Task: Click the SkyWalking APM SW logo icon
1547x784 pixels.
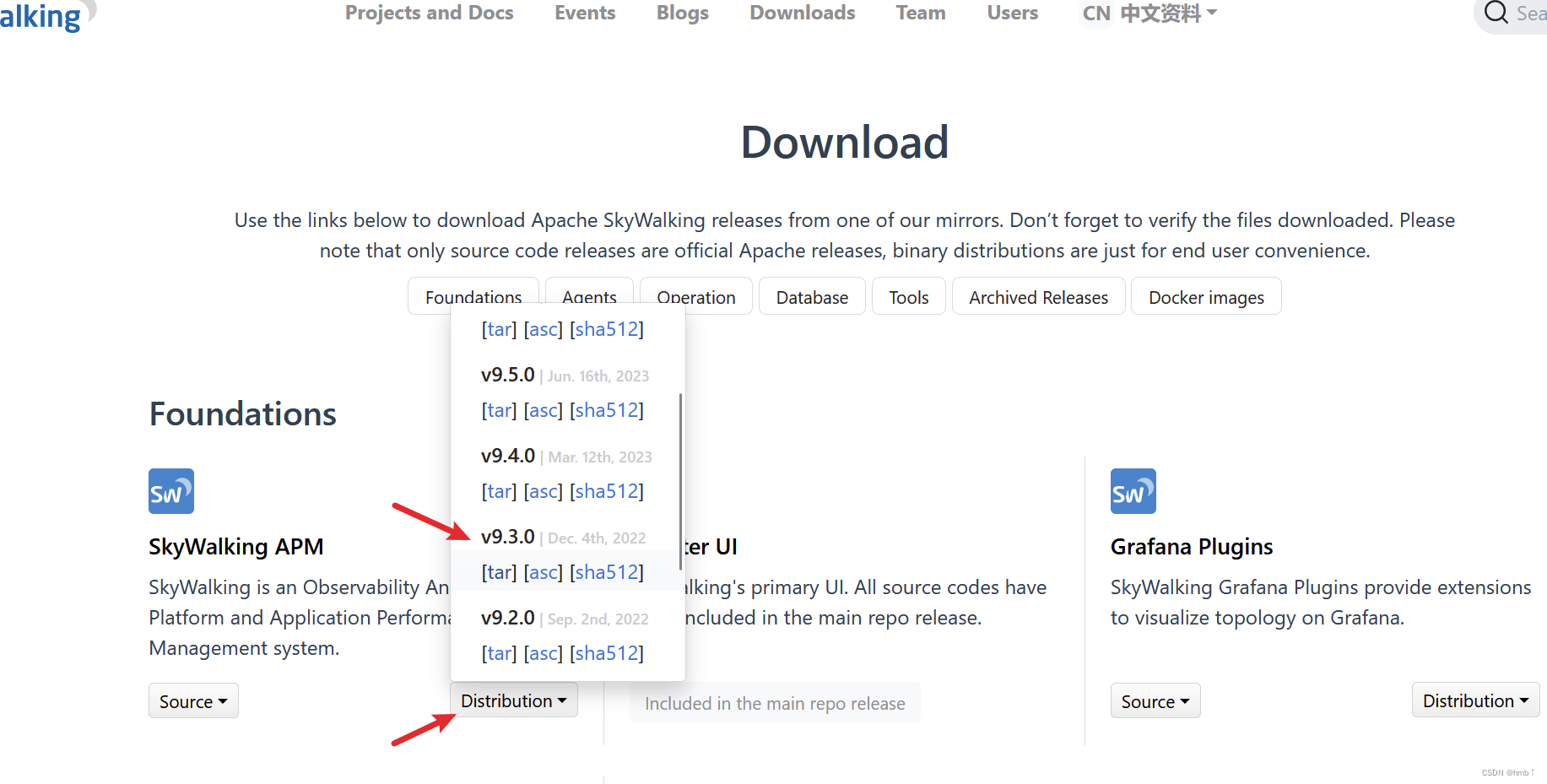Action: coord(171,491)
